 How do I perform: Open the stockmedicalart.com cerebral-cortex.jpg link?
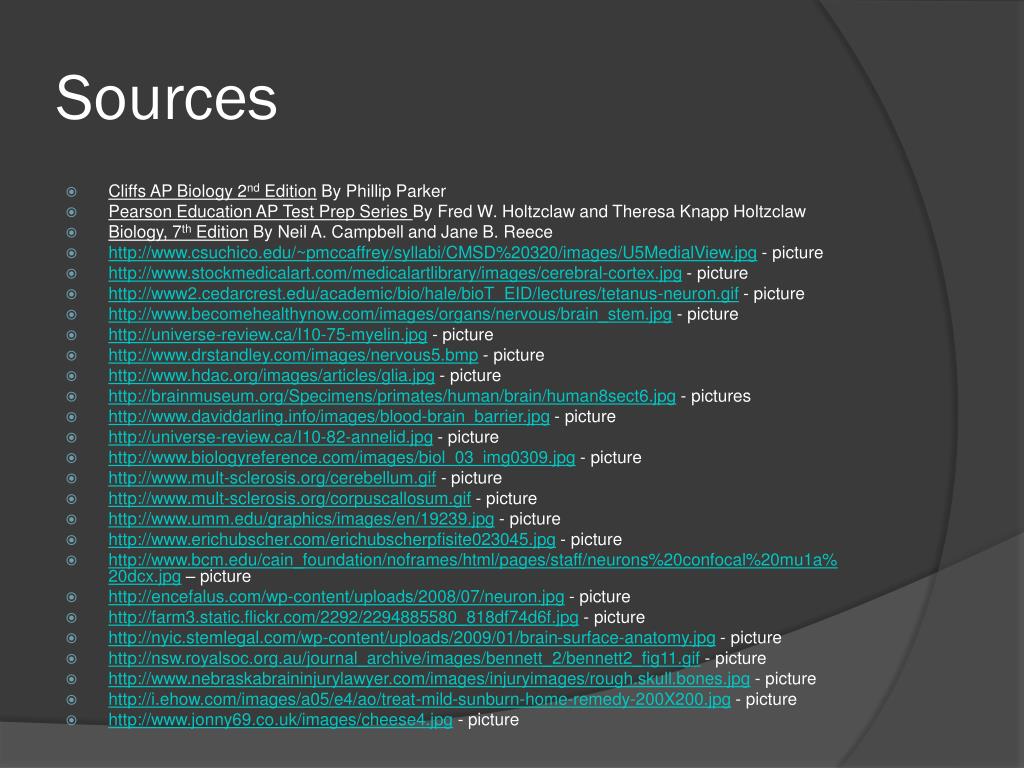[x=395, y=273]
